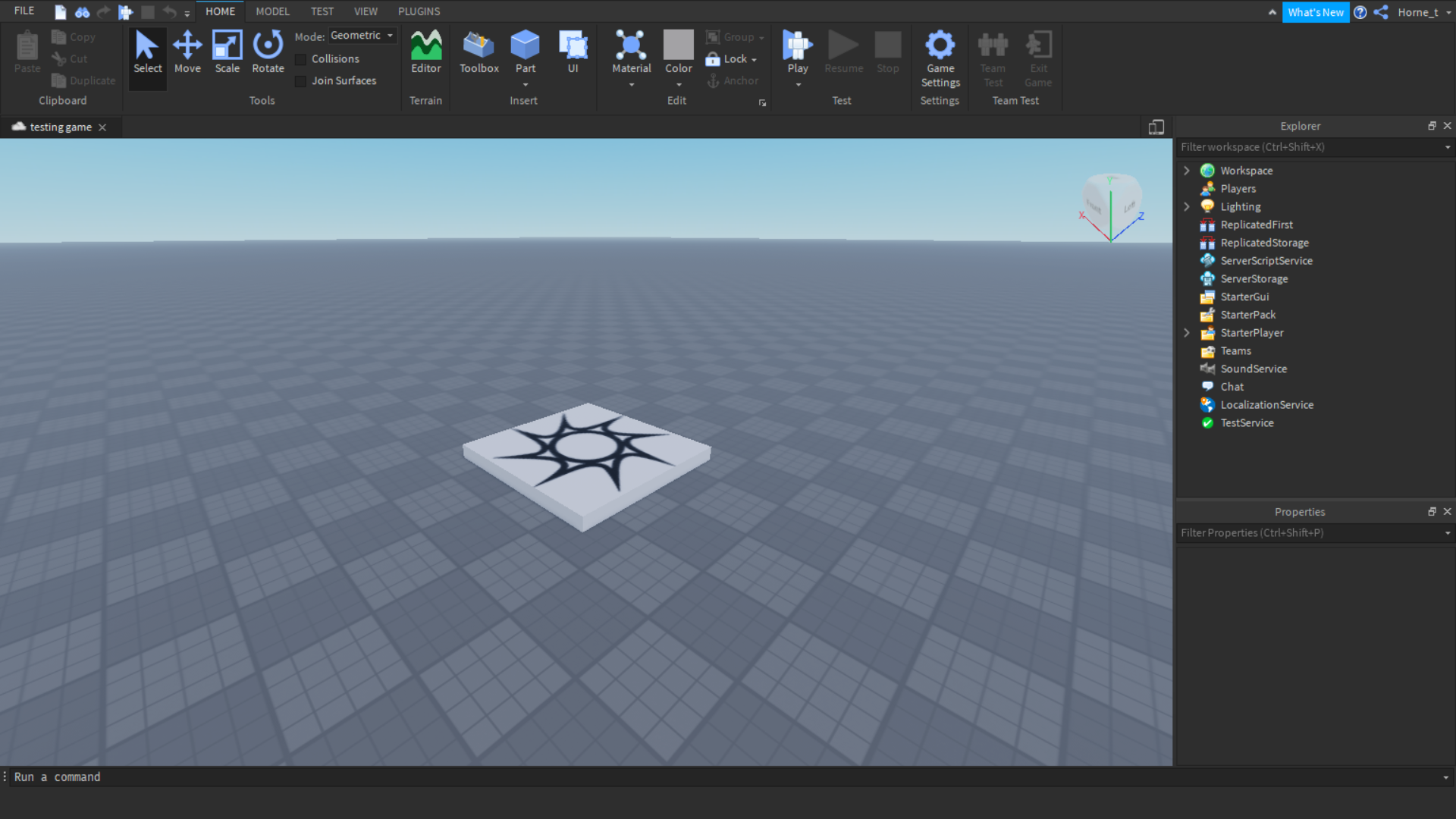
Task: Click the binoculars find icon
Action: [82, 12]
